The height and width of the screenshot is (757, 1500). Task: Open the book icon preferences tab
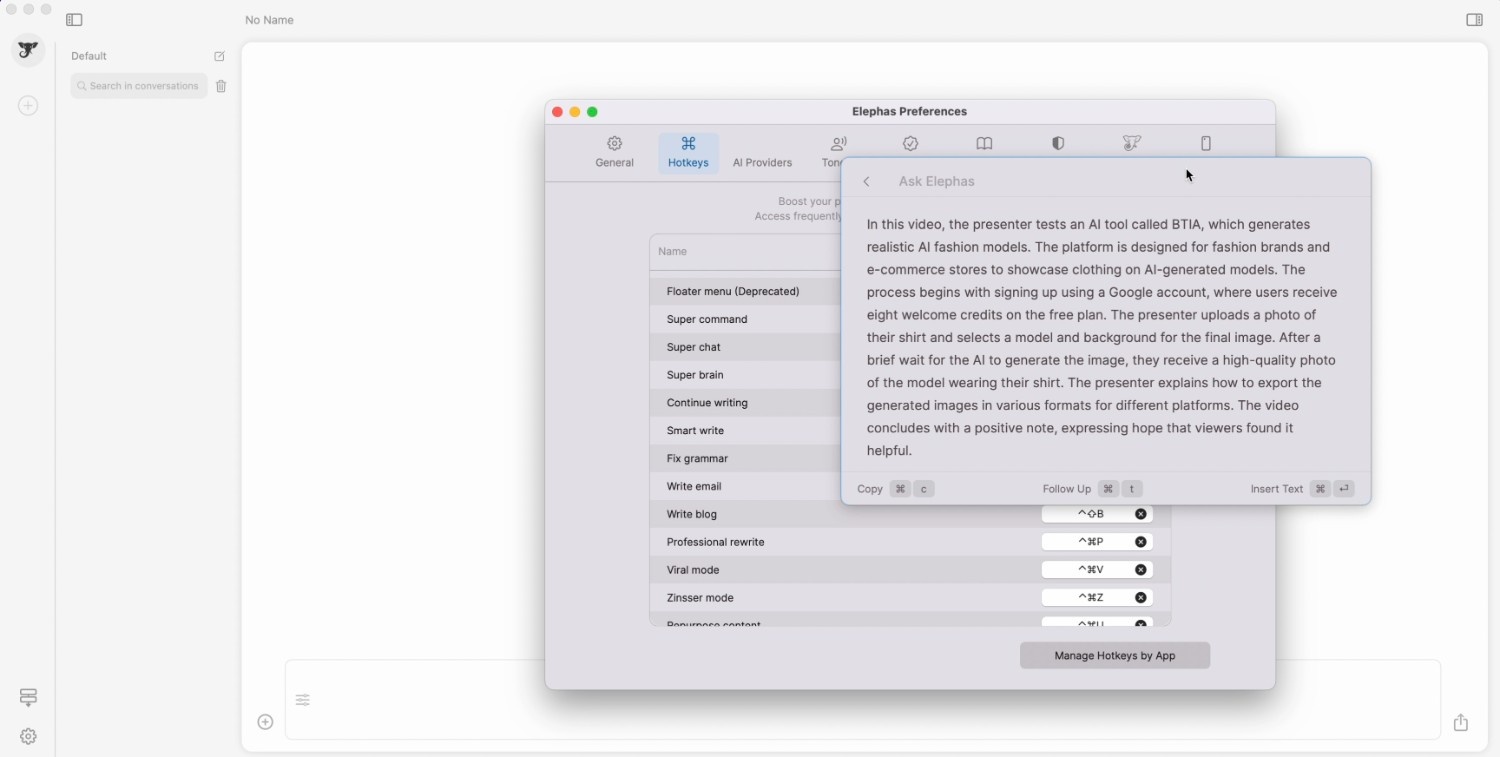tap(984, 144)
